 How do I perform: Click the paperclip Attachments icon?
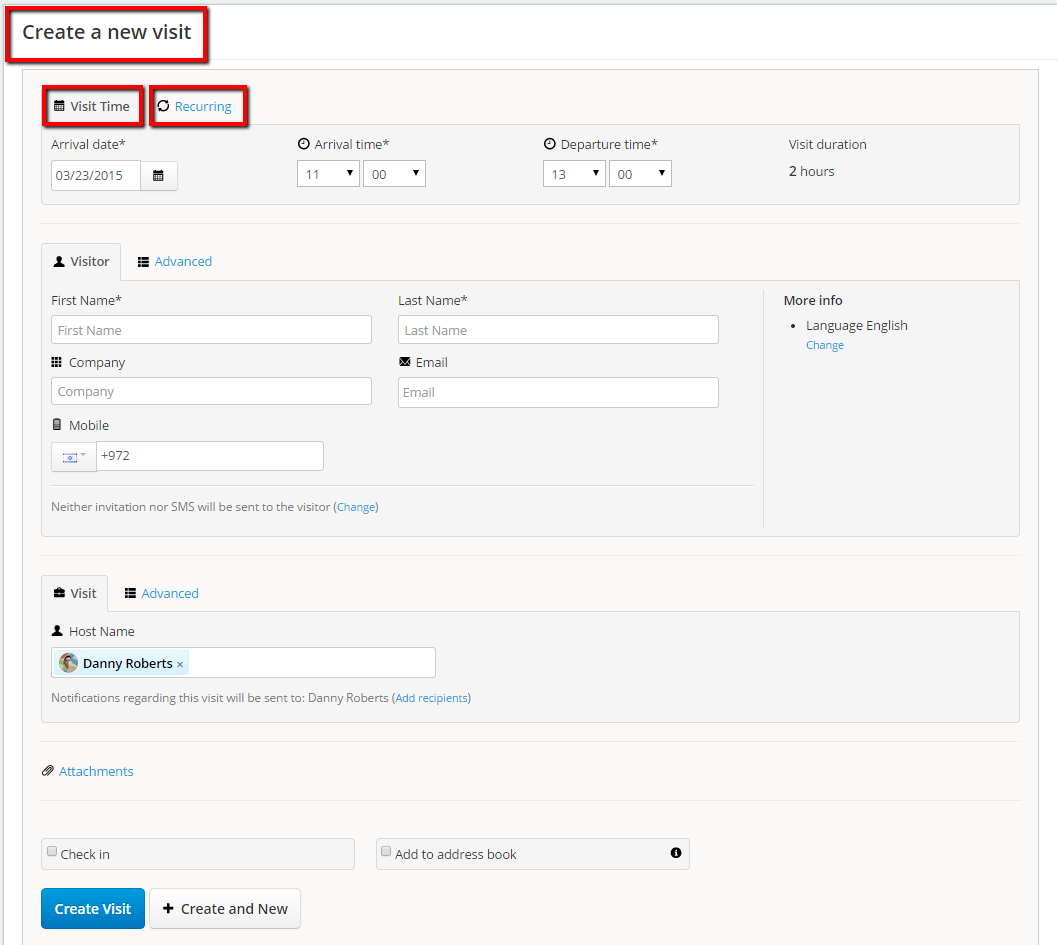(47, 771)
